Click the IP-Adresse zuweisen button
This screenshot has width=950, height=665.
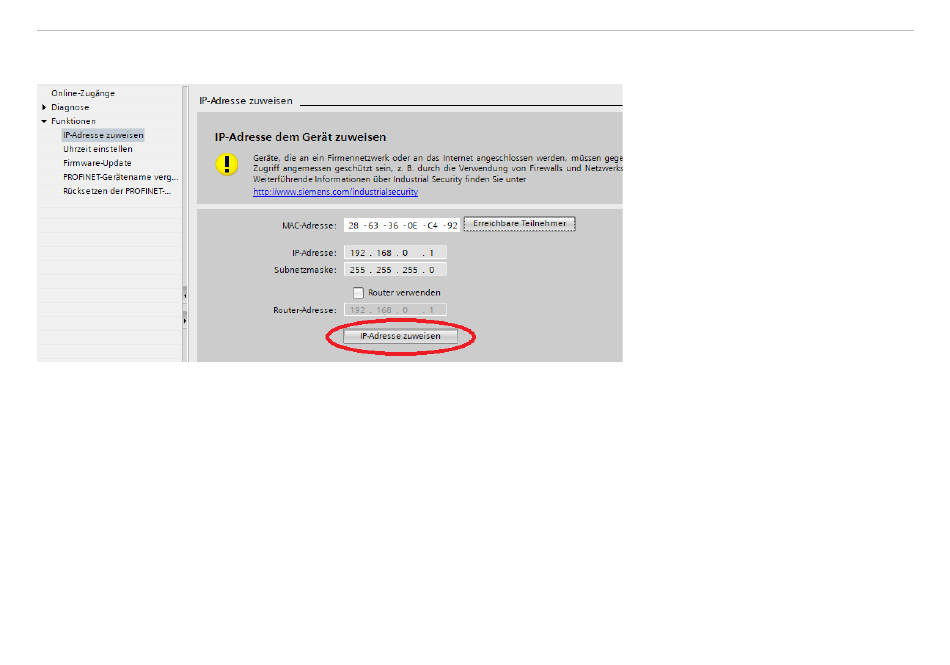pos(400,336)
